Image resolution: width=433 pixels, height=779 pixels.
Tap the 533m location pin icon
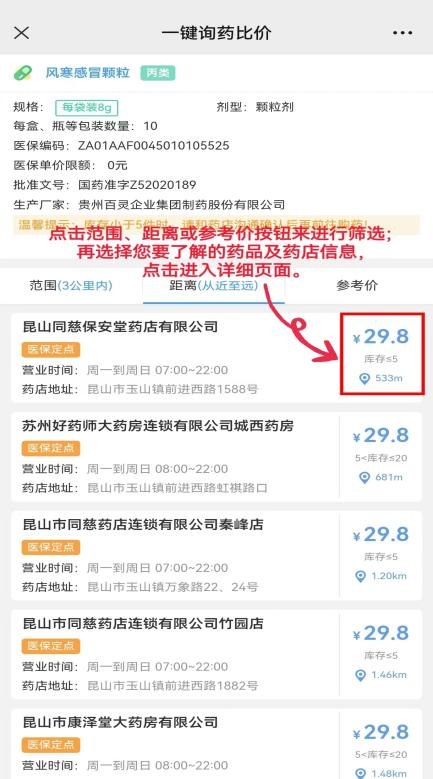pyautogui.click(x=365, y=379)
